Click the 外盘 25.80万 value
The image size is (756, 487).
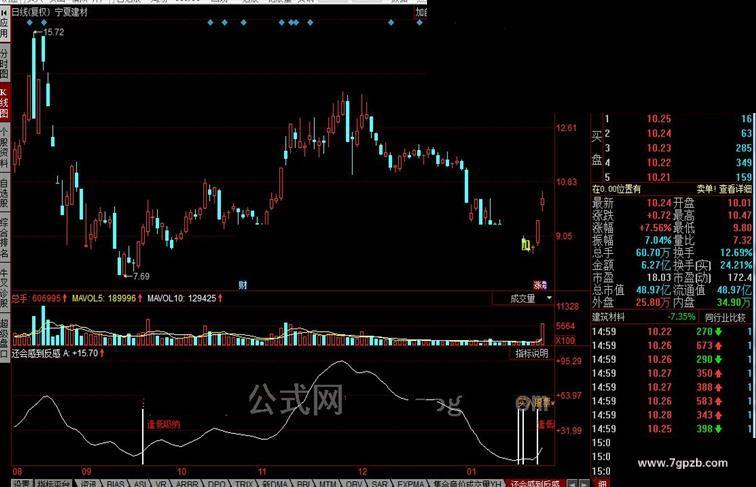point(653,302)
